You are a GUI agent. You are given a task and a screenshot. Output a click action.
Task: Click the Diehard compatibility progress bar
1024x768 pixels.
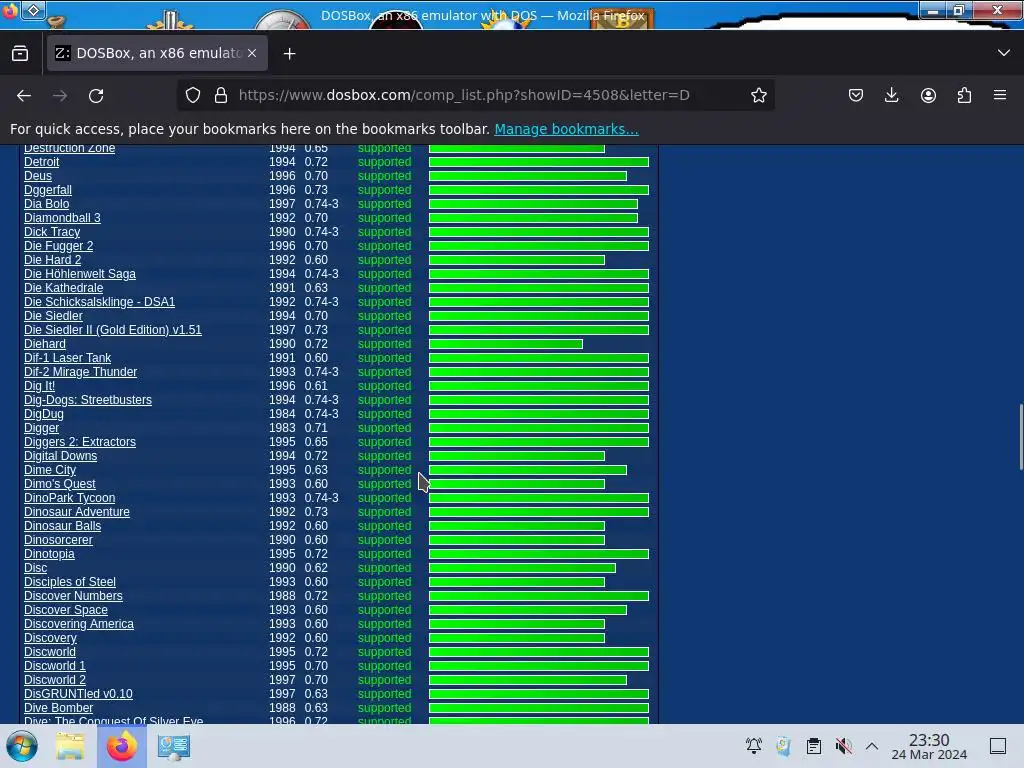point(505,344)
